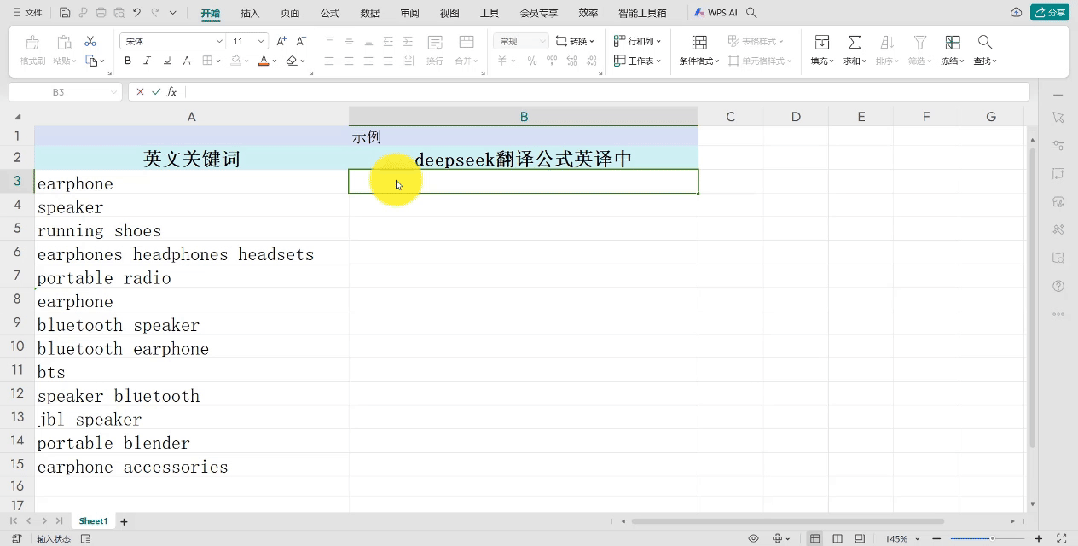Click the eye protection mode icon in status bar
Screen dimensions: 1078x546
point(754,539)
